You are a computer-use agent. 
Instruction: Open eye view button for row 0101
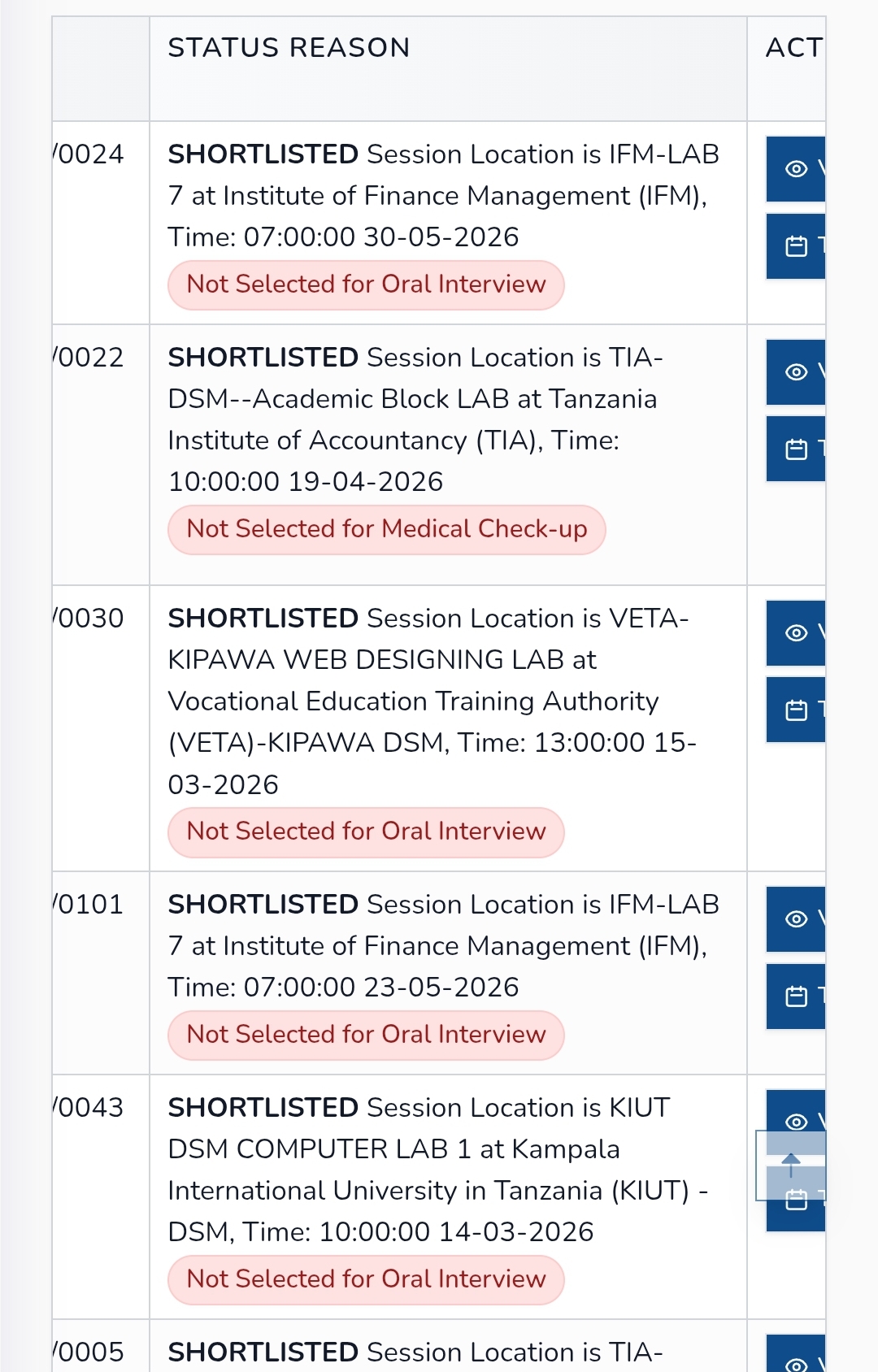(796, 919)
